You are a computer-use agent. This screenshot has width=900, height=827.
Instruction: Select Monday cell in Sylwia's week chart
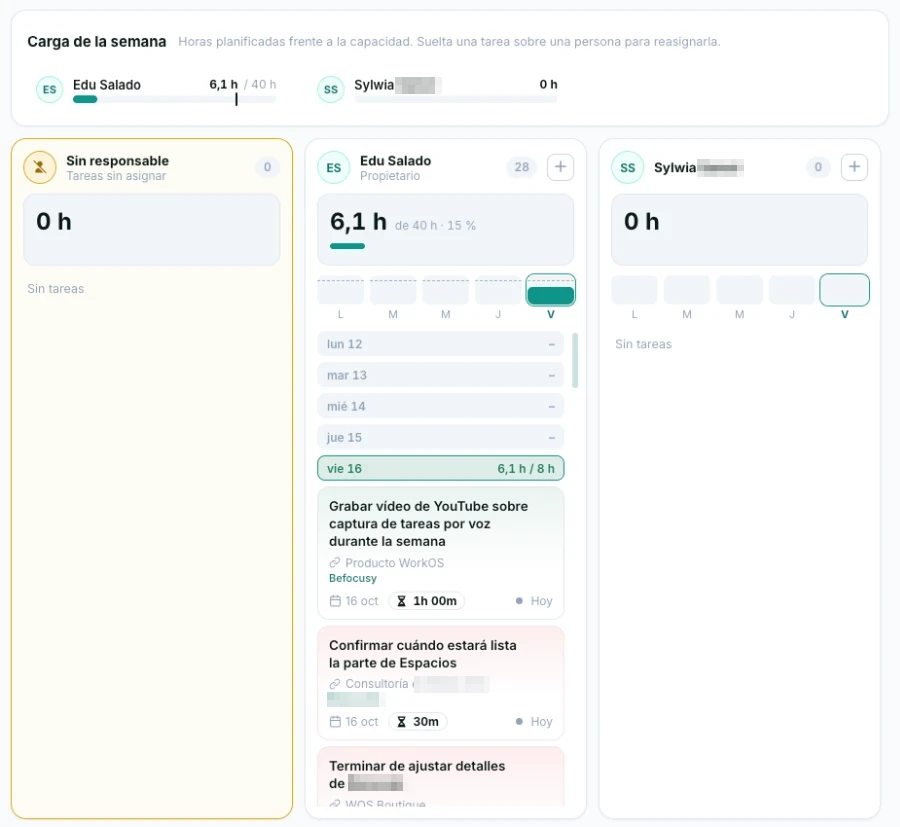click(634, 290)
